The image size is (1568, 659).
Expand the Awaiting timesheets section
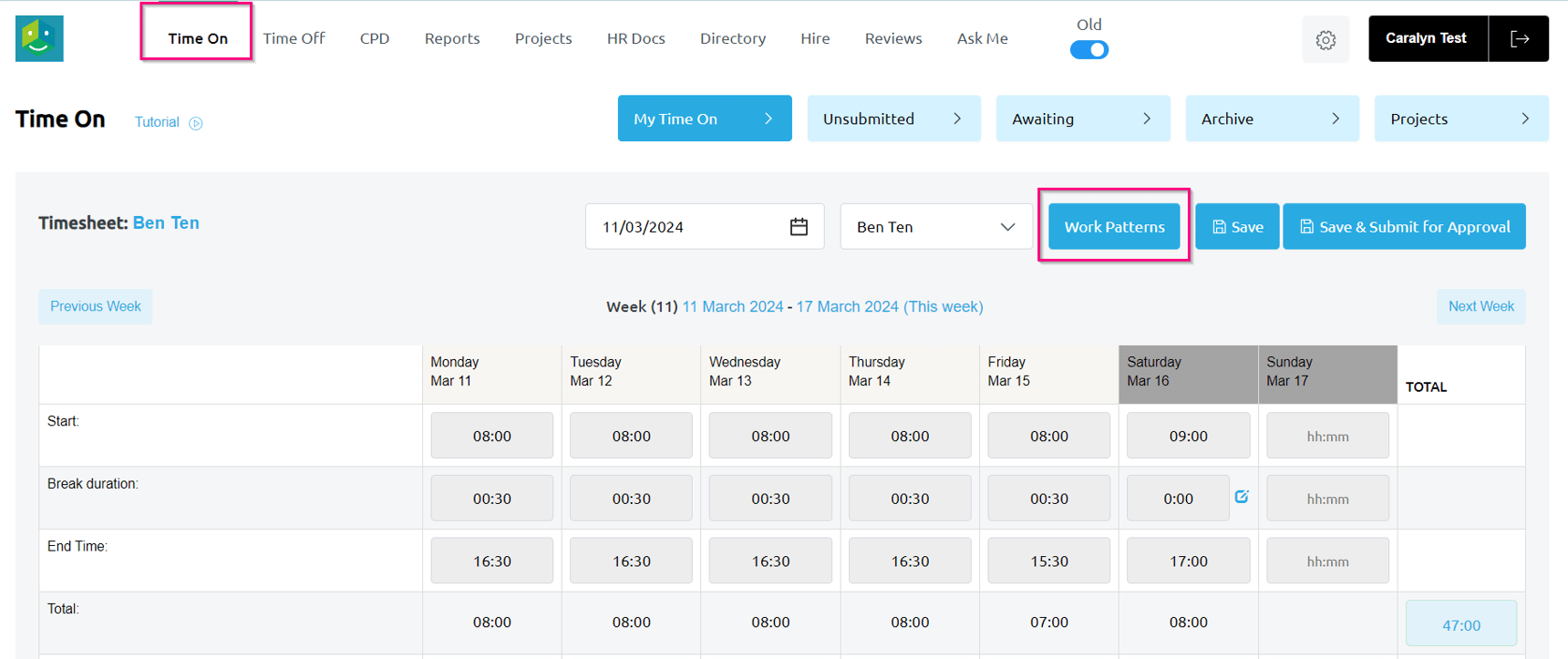coord(1082,118)
